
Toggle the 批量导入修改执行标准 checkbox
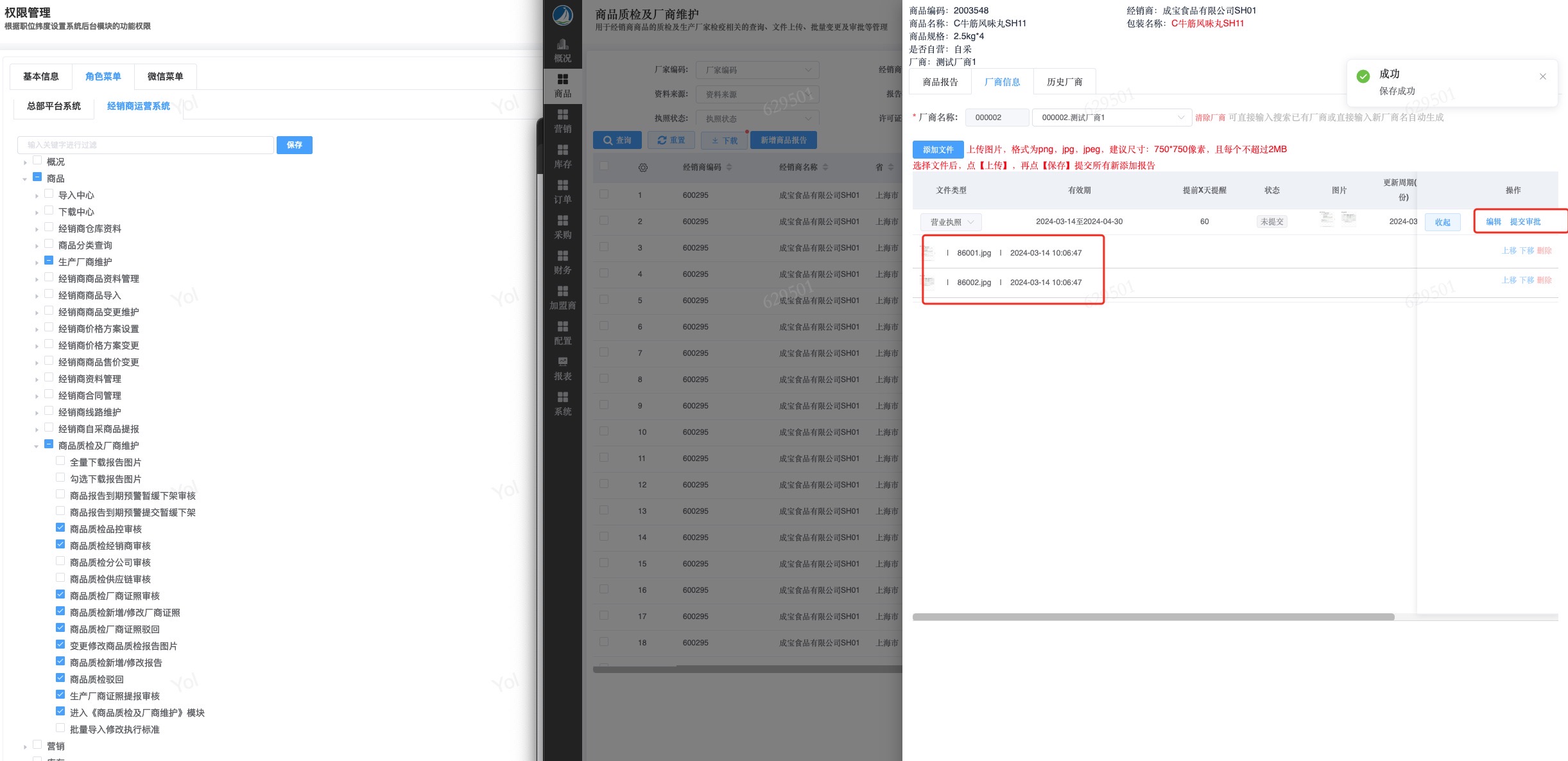click(60, 728)
